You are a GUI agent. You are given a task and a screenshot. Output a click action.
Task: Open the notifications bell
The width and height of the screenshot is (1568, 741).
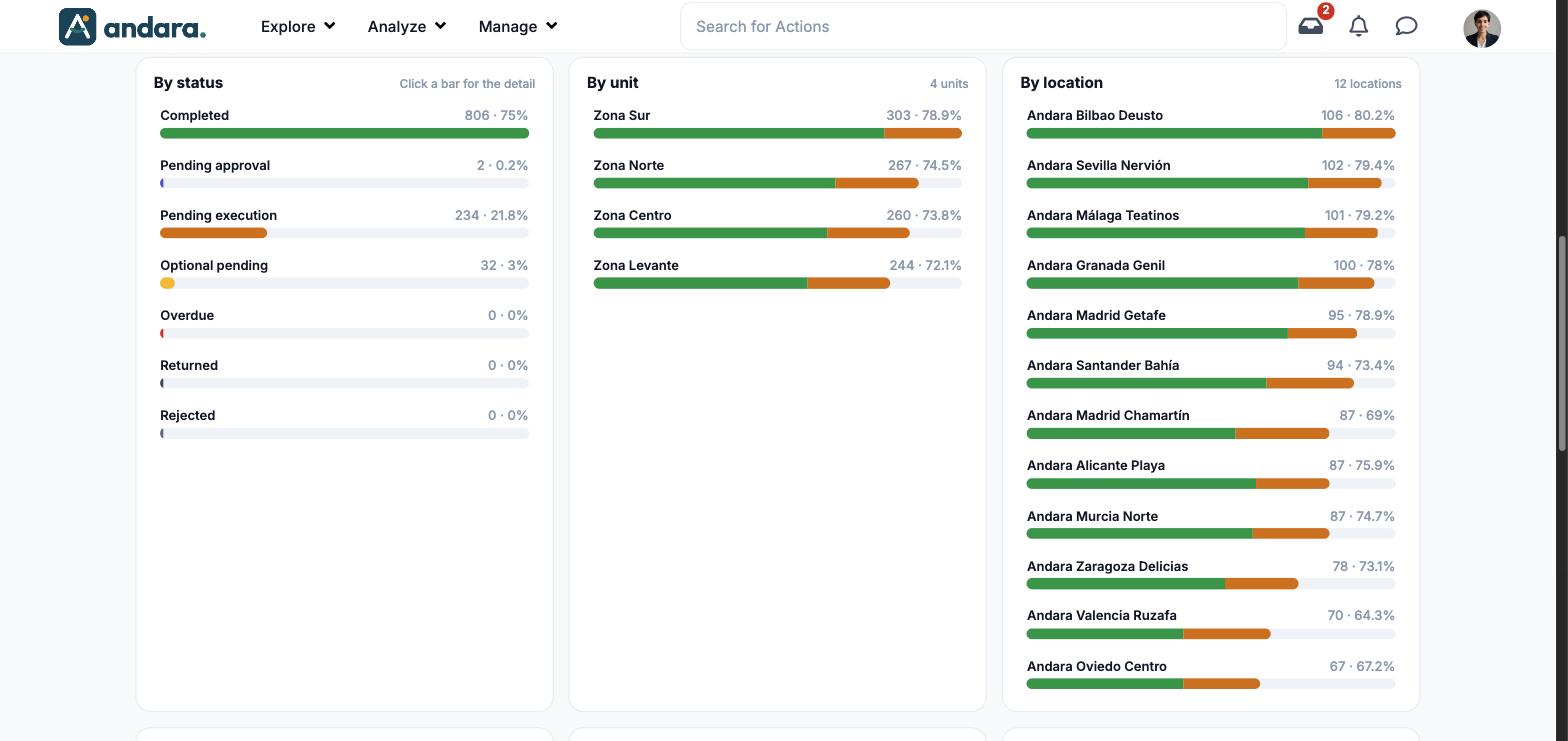click(x=1358, y=26)
